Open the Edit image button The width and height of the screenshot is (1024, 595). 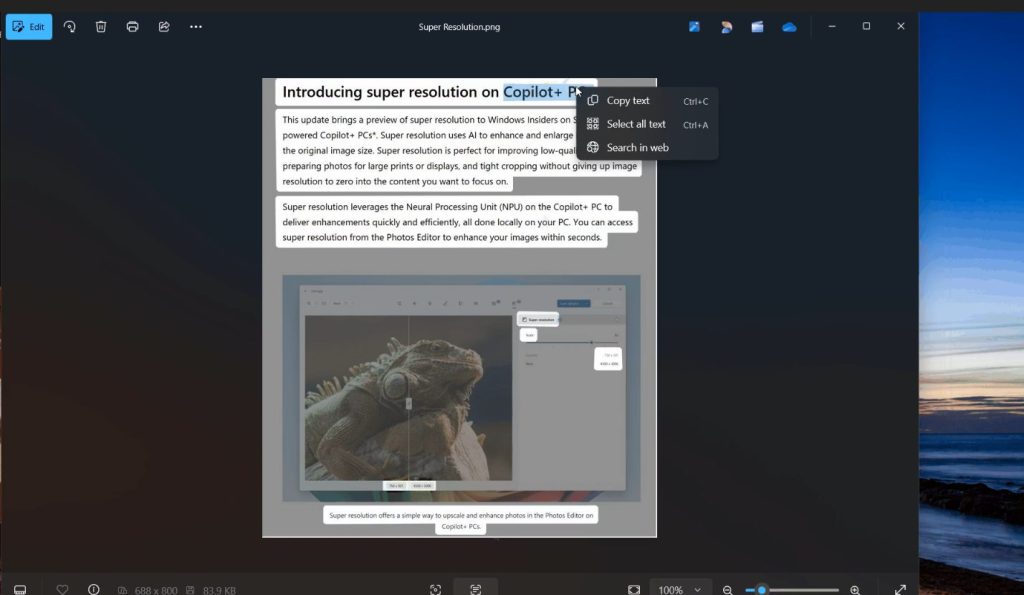[29, 27]
